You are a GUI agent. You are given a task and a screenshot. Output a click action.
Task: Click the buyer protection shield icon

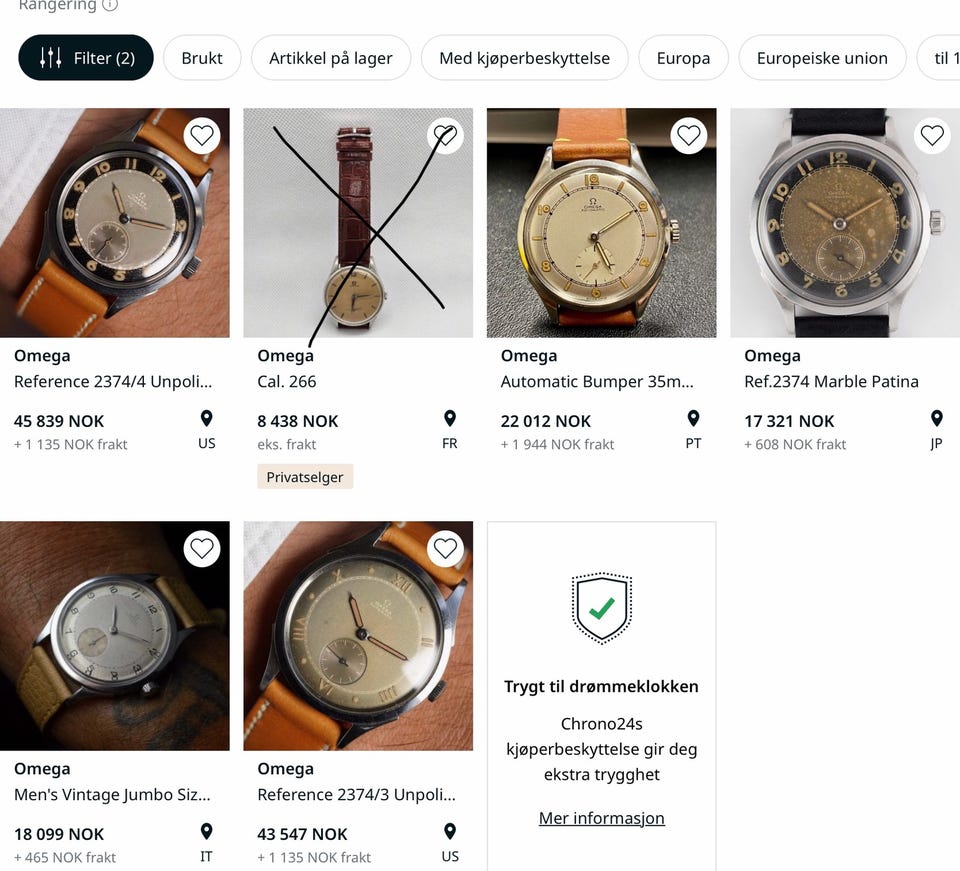(601, 607)
